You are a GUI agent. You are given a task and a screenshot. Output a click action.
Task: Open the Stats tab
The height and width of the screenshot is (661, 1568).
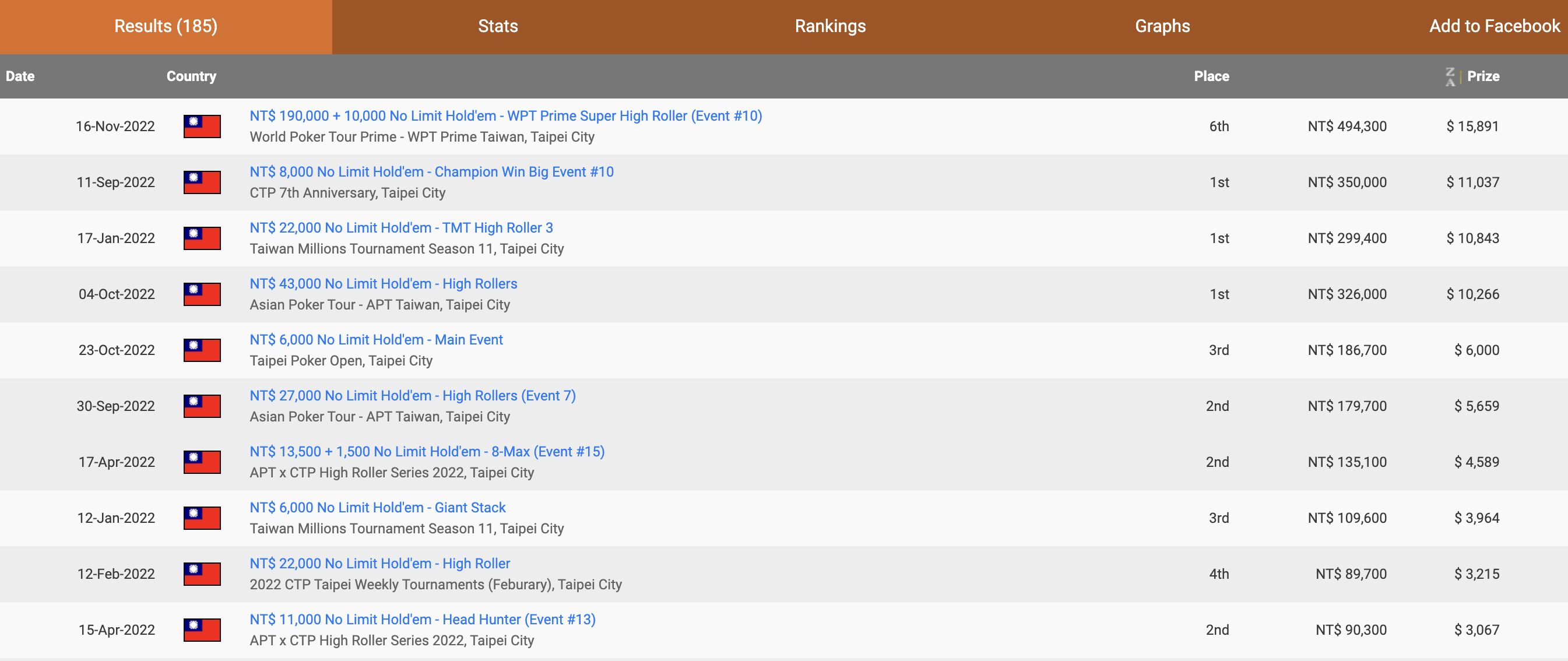click(497, 26)
